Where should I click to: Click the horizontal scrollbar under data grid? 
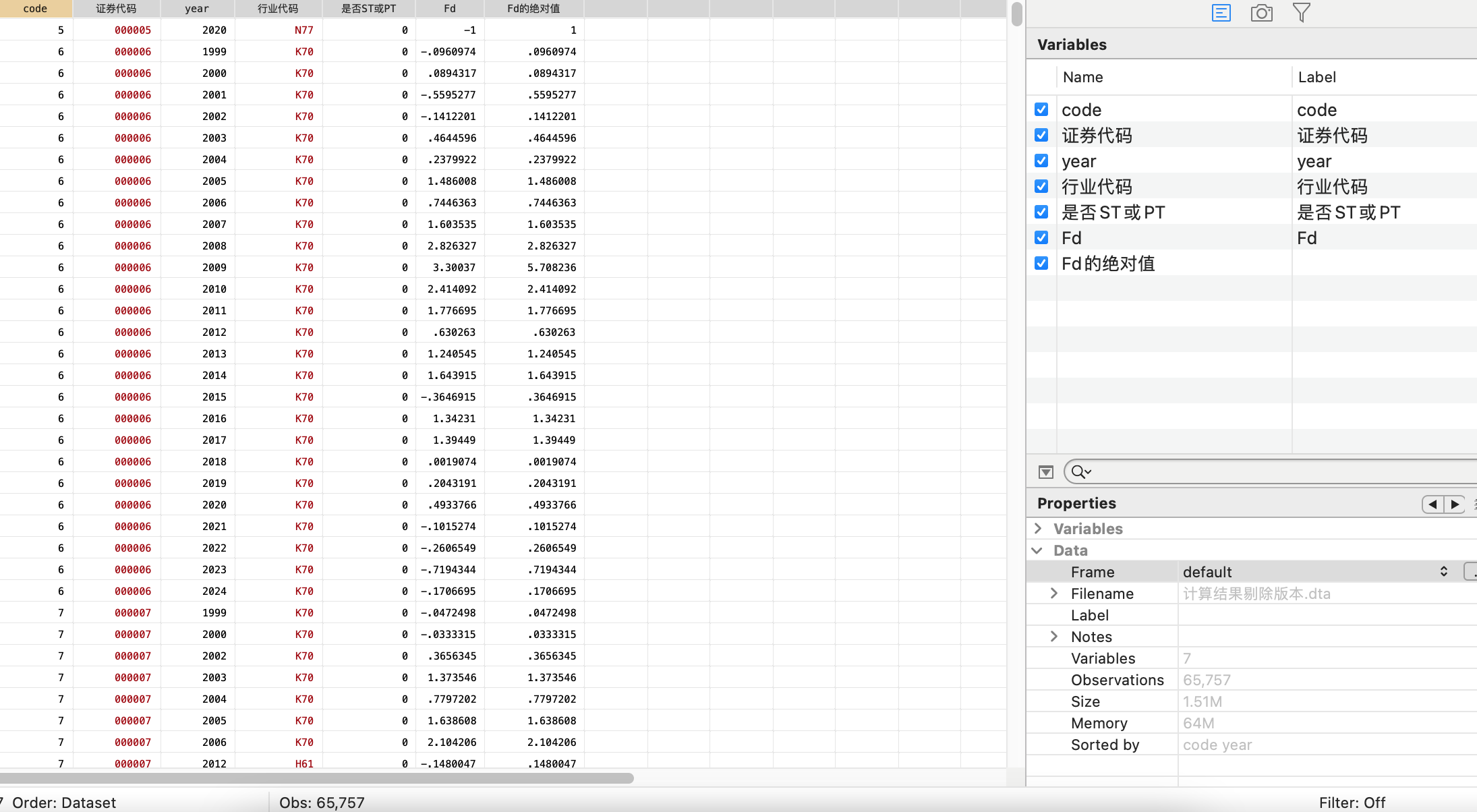click(317, 778)
